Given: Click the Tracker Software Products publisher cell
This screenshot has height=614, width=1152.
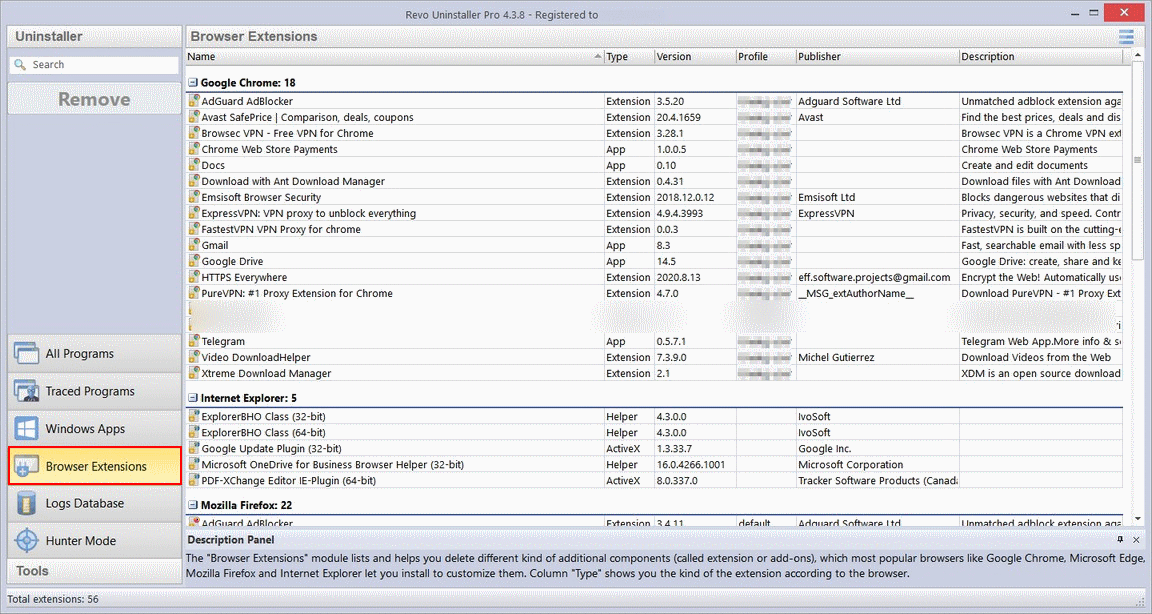Looking at the screenshot, I should (x=878, y=480).
